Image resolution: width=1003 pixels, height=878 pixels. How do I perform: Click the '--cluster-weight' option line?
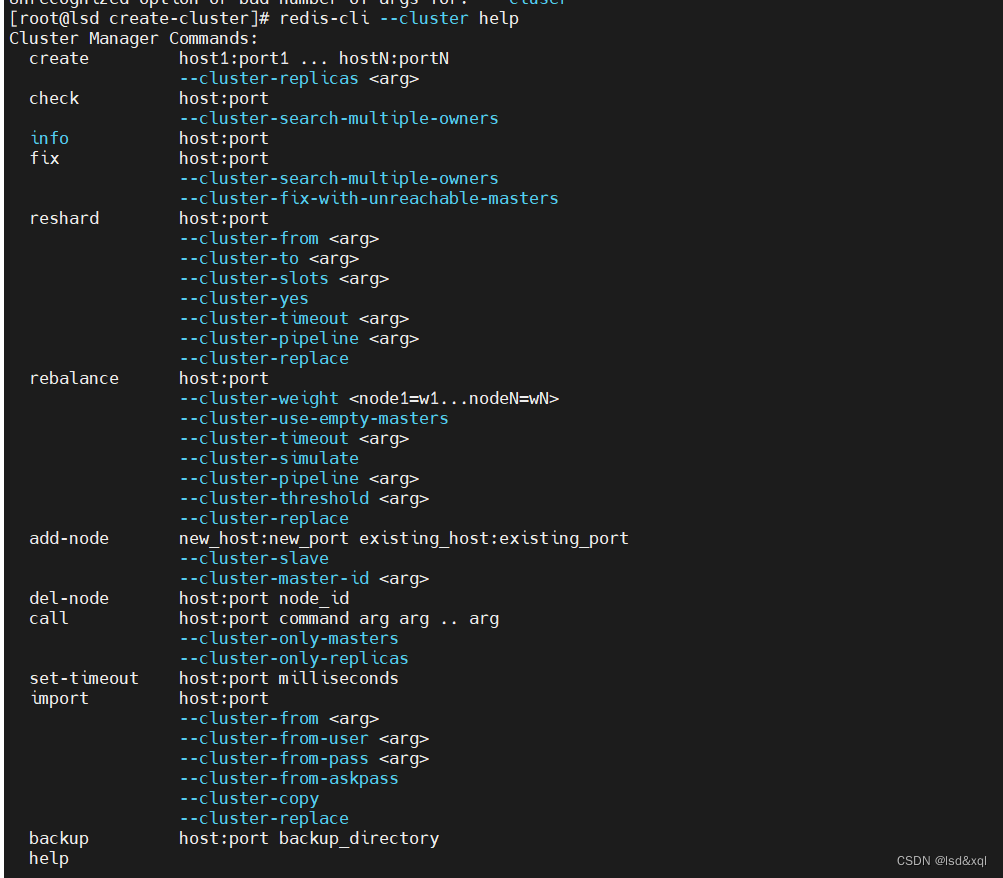click(x=369, y=398)
